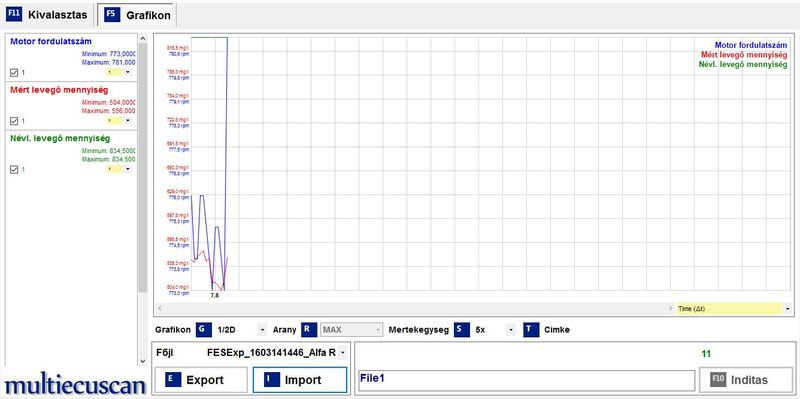This screenshot has height=399, width=800.
Task: Select the Grafikon tab
Action: click(137, 15)
